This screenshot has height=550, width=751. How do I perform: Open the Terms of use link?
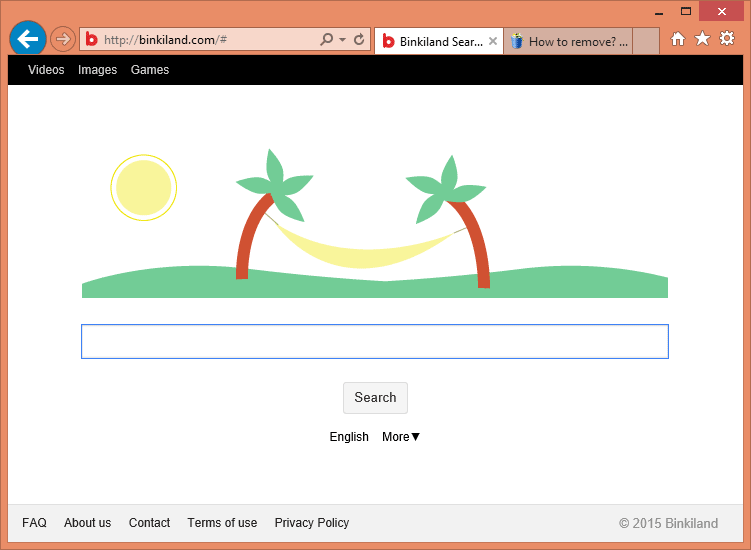point(222,523)
